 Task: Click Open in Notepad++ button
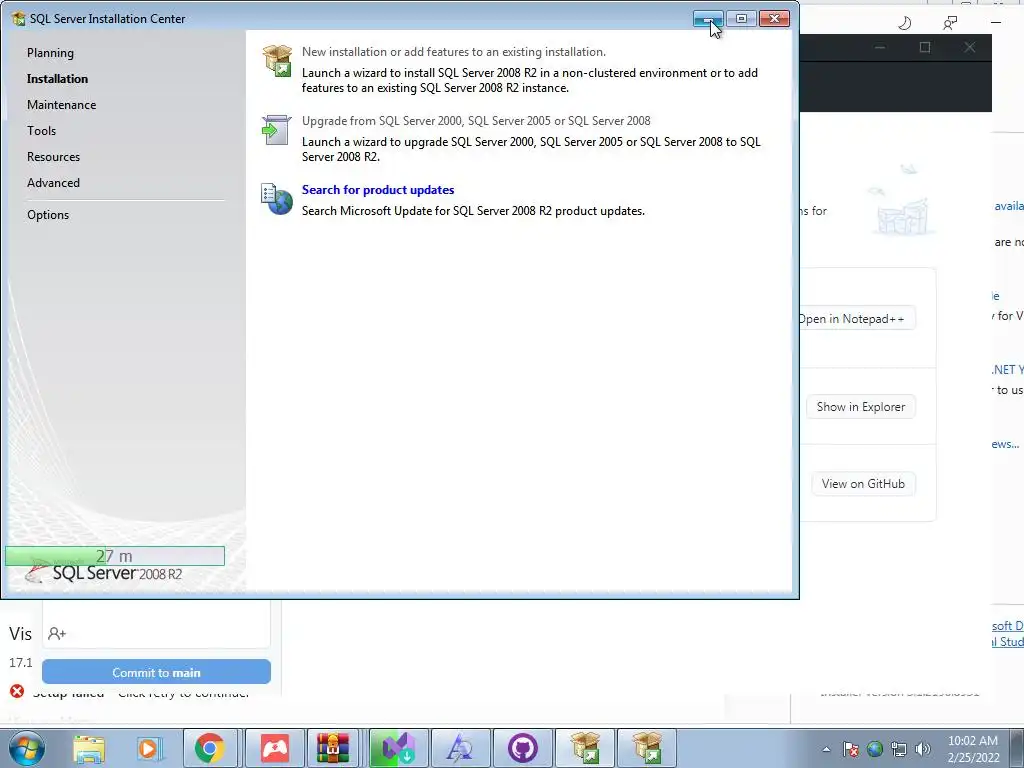tap(856, 319)
